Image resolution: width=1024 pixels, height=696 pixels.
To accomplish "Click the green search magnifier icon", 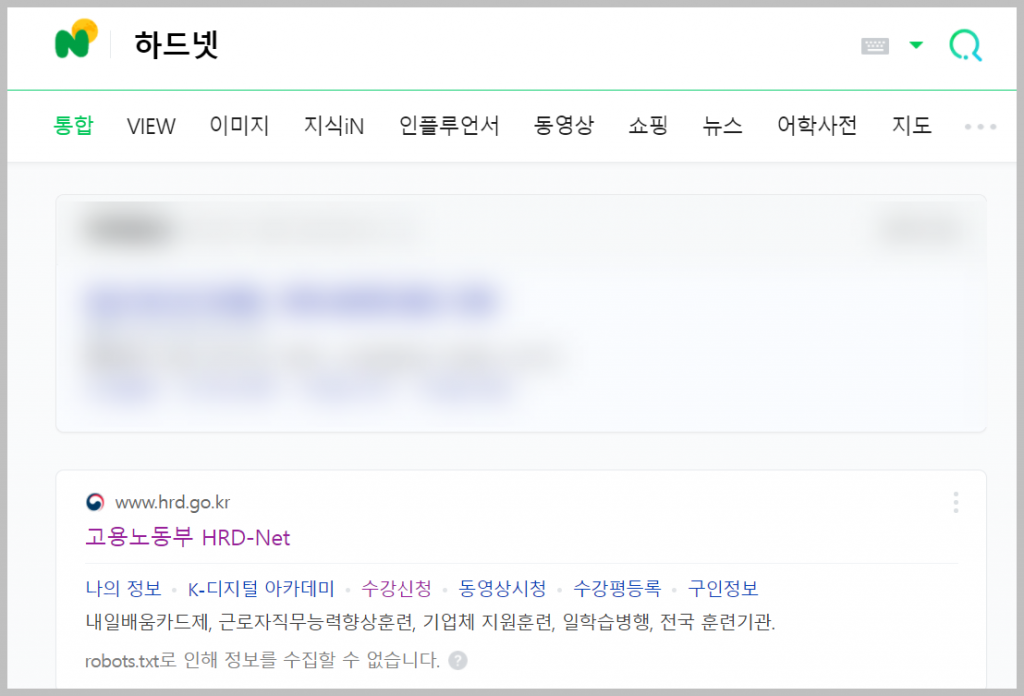I will click(x=965, y=46).
